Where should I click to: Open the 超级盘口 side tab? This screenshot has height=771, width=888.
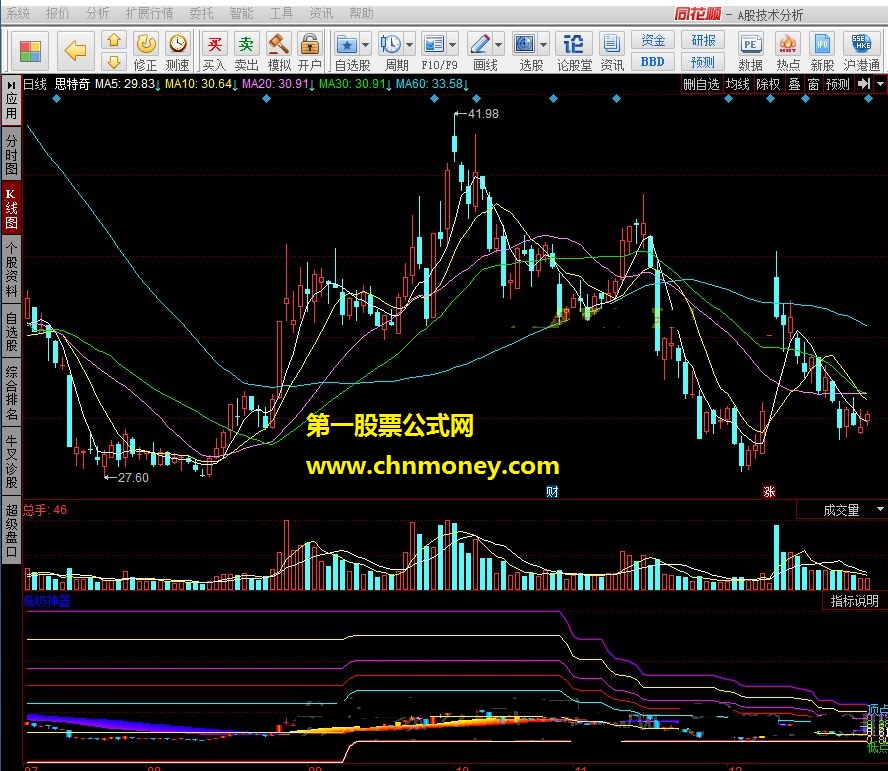pyautogui.click(x=11, y=530)
